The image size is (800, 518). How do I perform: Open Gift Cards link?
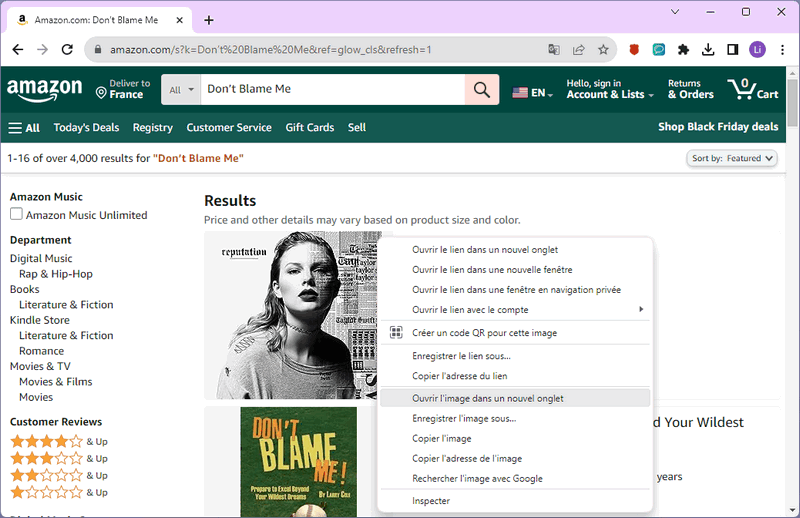310,128
